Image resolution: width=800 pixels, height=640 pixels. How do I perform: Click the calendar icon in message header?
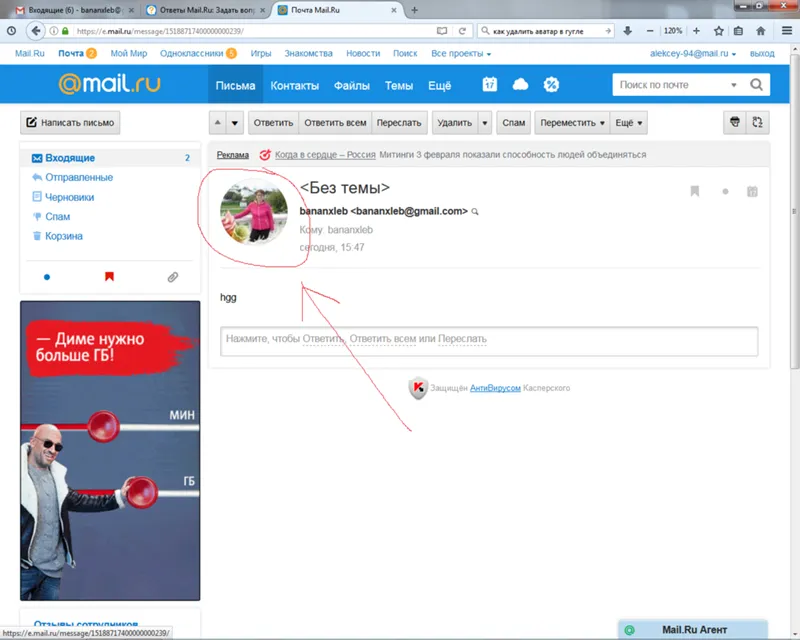(x=752, y=191)
